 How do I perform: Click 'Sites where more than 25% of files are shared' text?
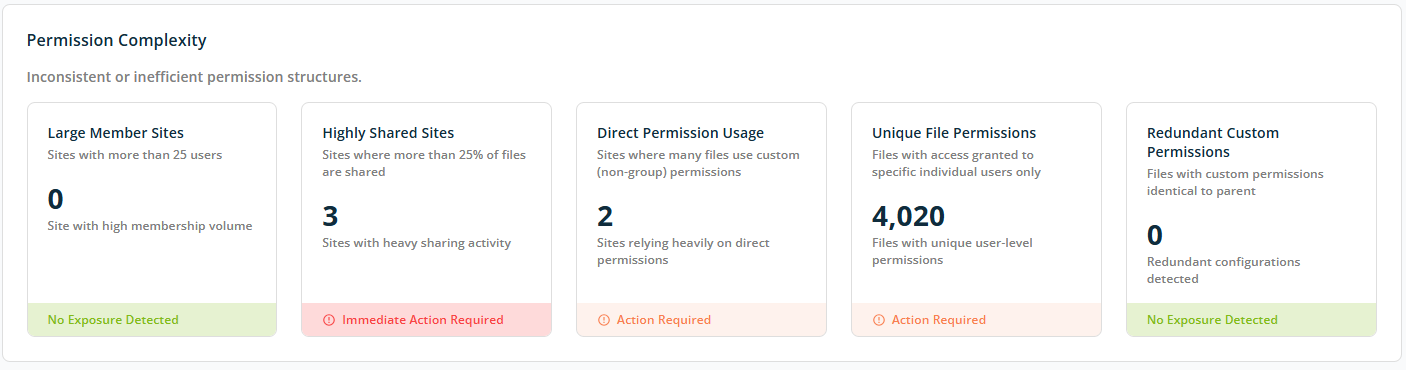coord(424,163)
